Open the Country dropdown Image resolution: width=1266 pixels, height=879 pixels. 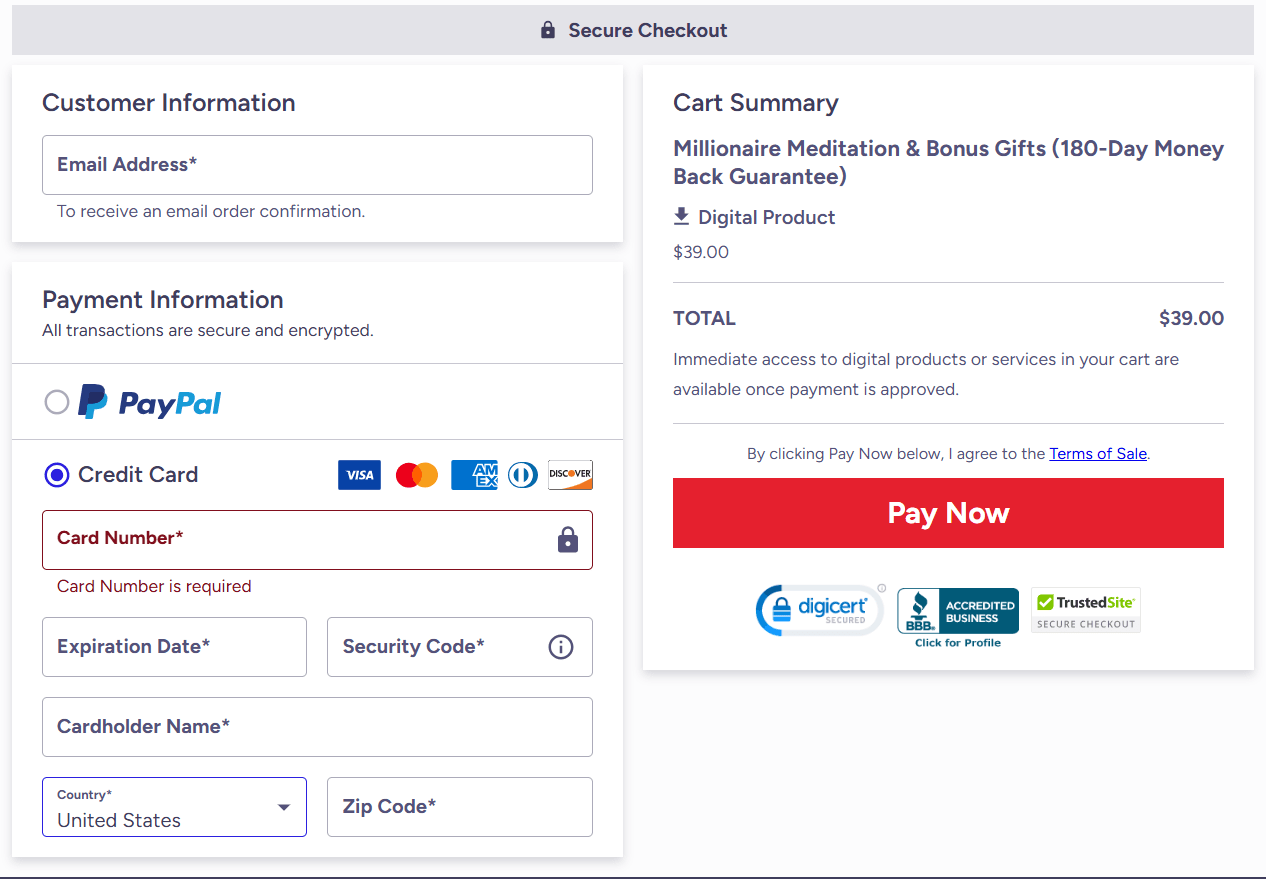[174, 807]
